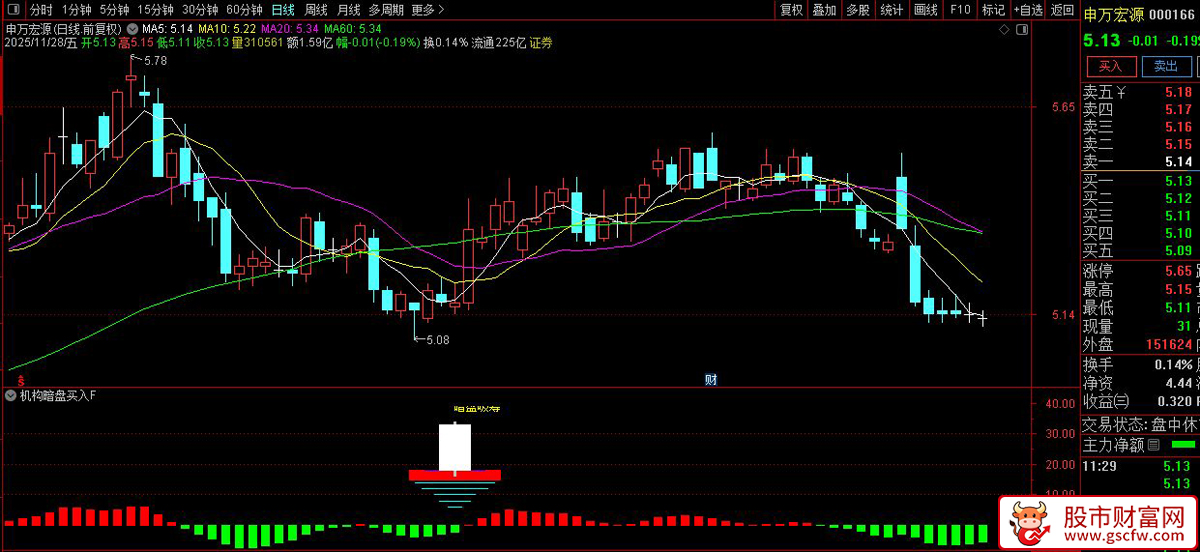Viewport: 1200px width, 552px height.
Task: Open F10 company information
Action: click(960, 10)
